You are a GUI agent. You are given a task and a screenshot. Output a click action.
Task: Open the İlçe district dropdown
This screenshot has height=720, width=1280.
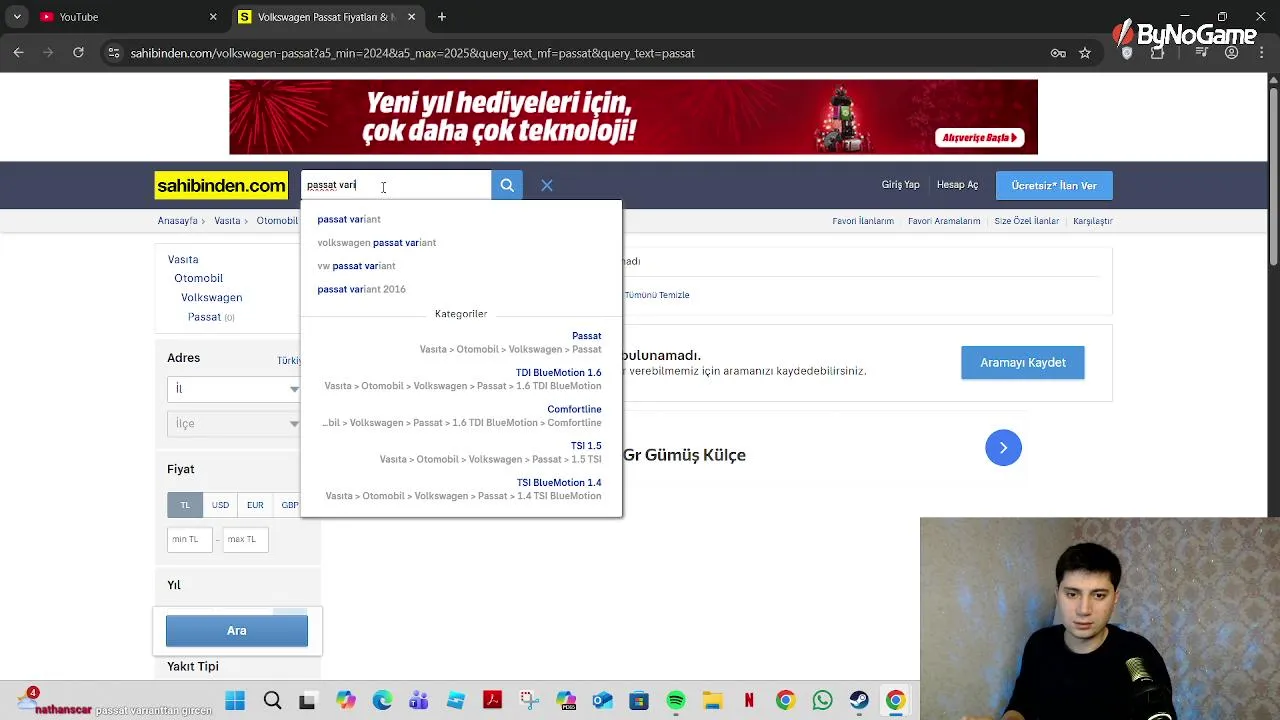pyautogui.click(x=235, y=423)
